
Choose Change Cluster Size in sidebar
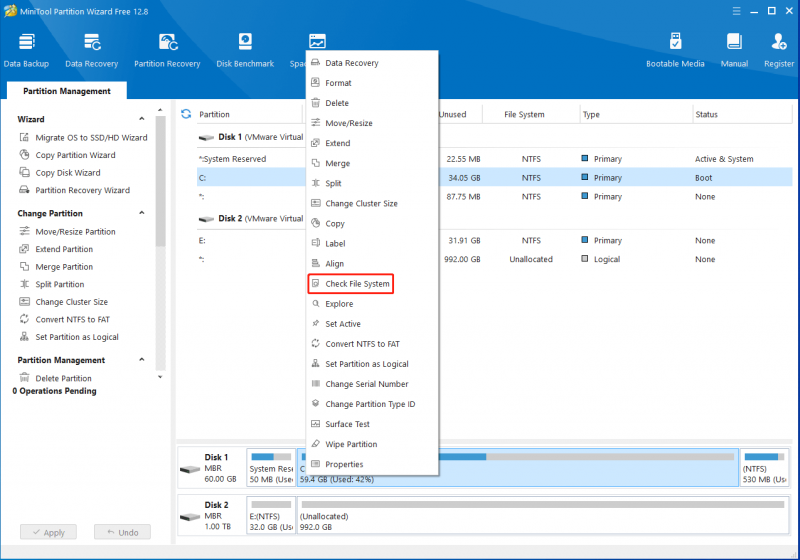(64, 302)
